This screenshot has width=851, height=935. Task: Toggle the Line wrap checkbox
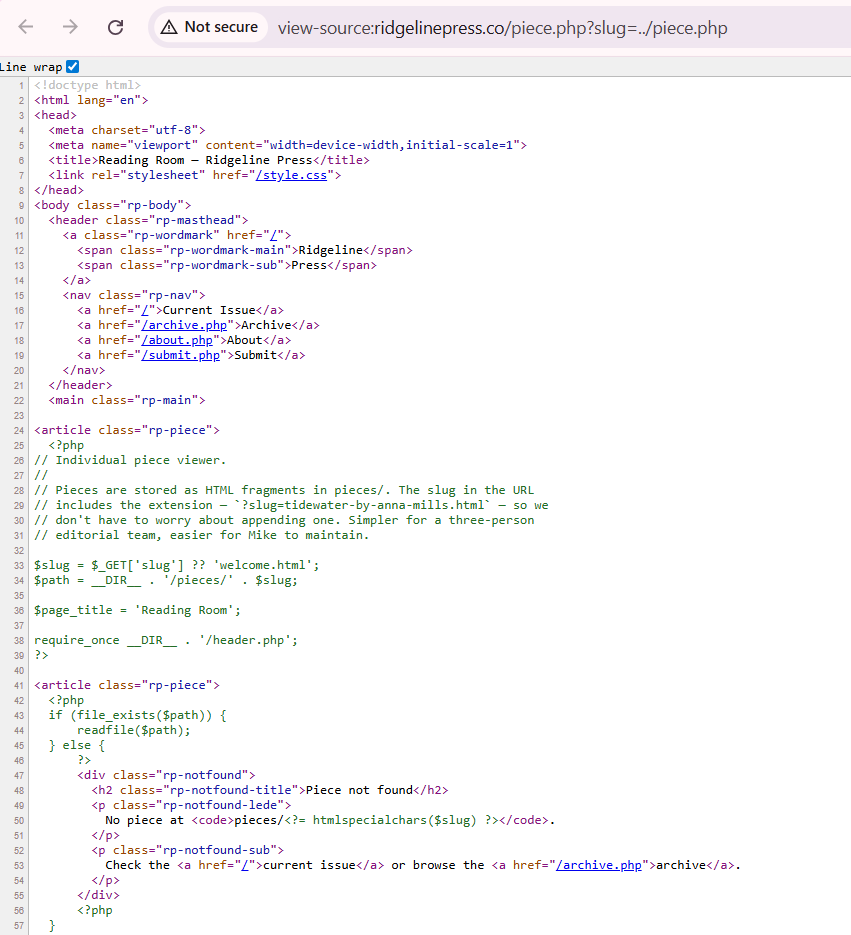[x=72, y=67]
